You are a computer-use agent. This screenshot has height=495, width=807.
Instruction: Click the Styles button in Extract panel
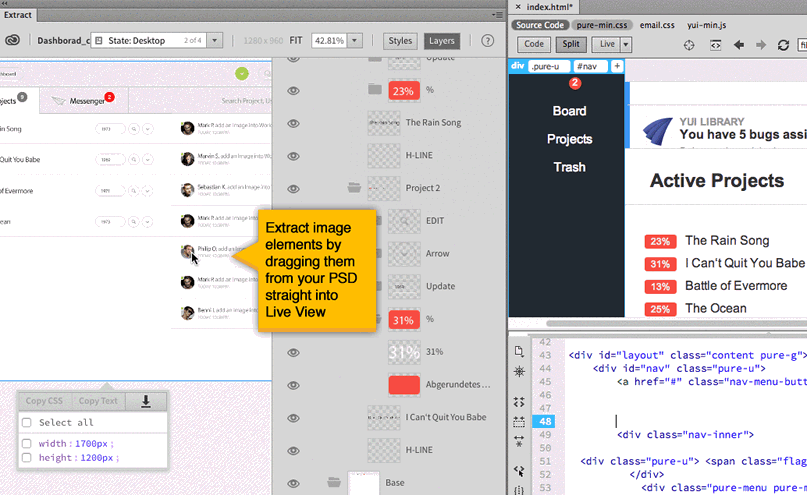pos(400,41)
